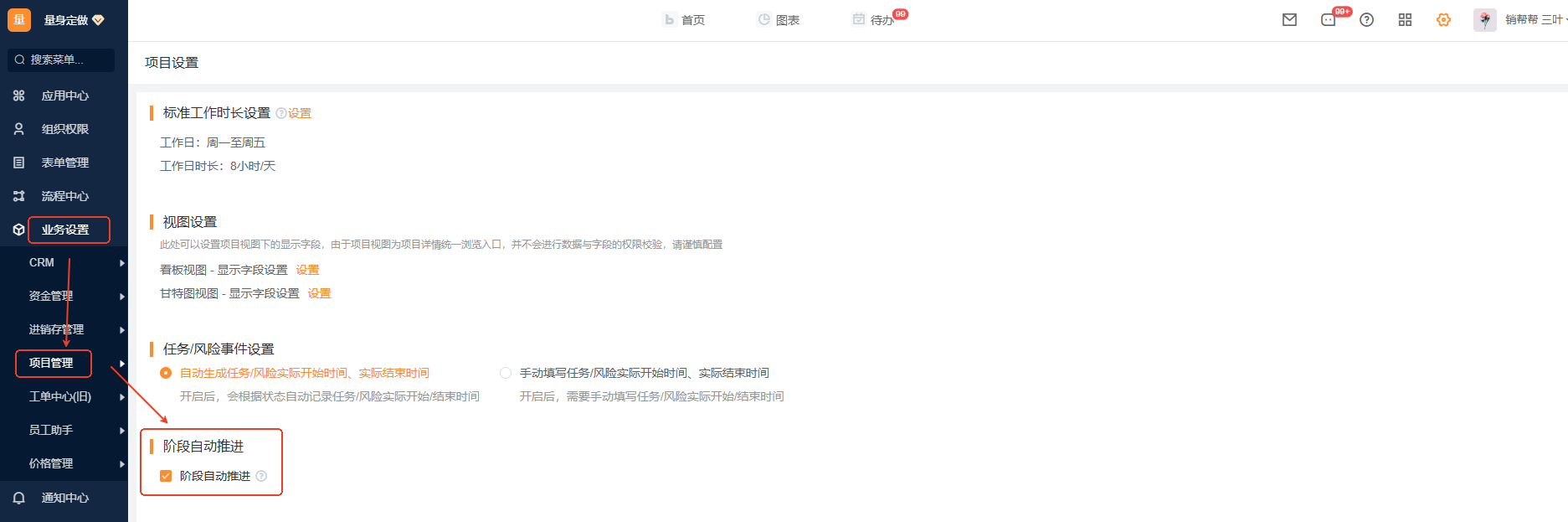Open 应用中心 in the sidebar
This screenshot has width=1568, height=522.
(64, 96)
